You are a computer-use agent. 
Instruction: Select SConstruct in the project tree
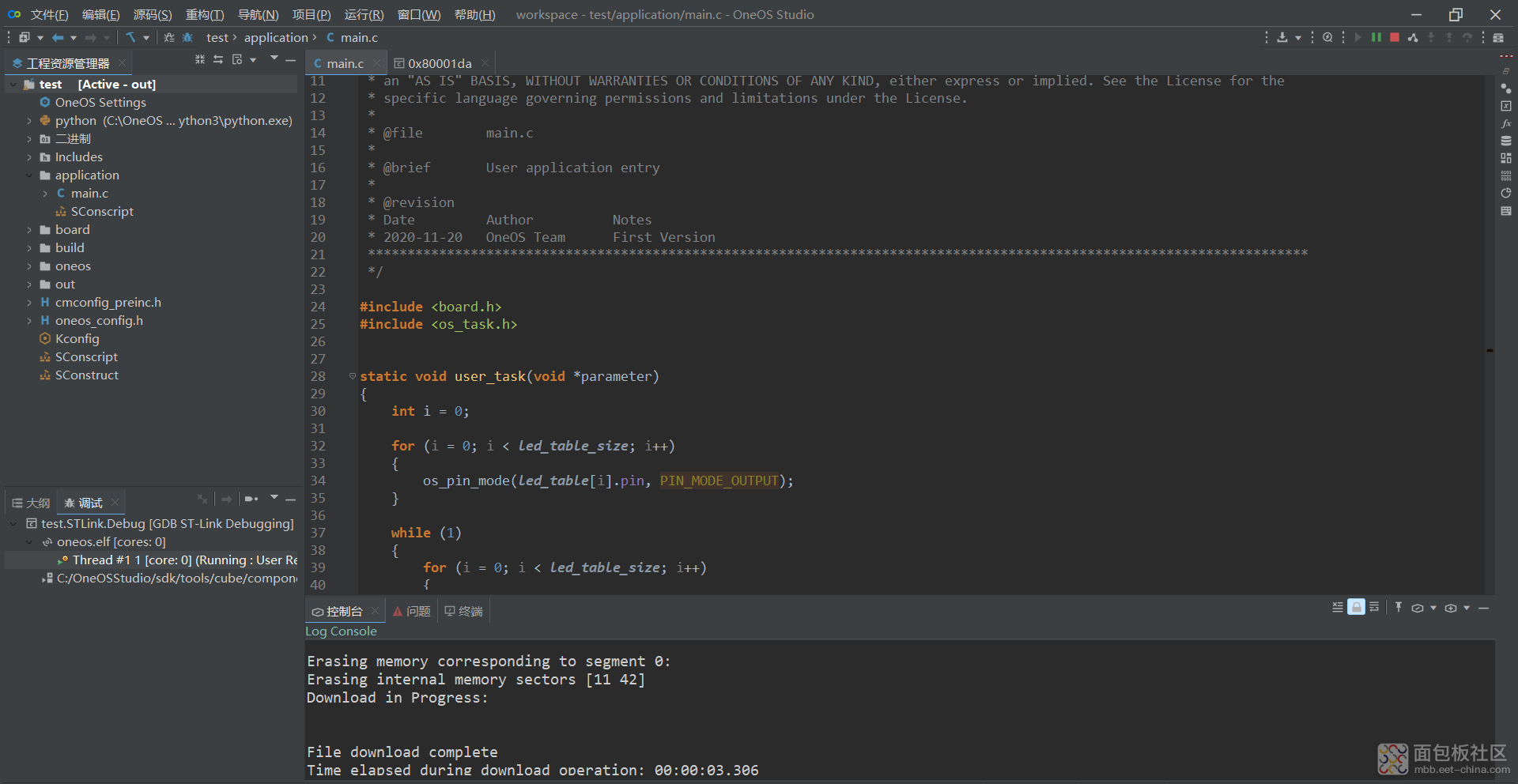pyautogui.click(x=87, y=375)
